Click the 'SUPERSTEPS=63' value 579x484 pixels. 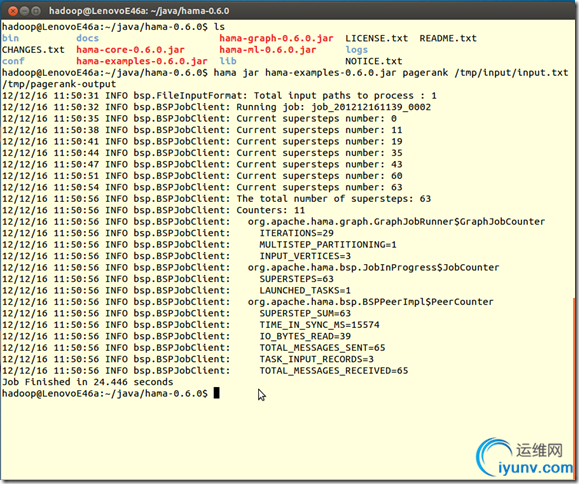point(297,279)
